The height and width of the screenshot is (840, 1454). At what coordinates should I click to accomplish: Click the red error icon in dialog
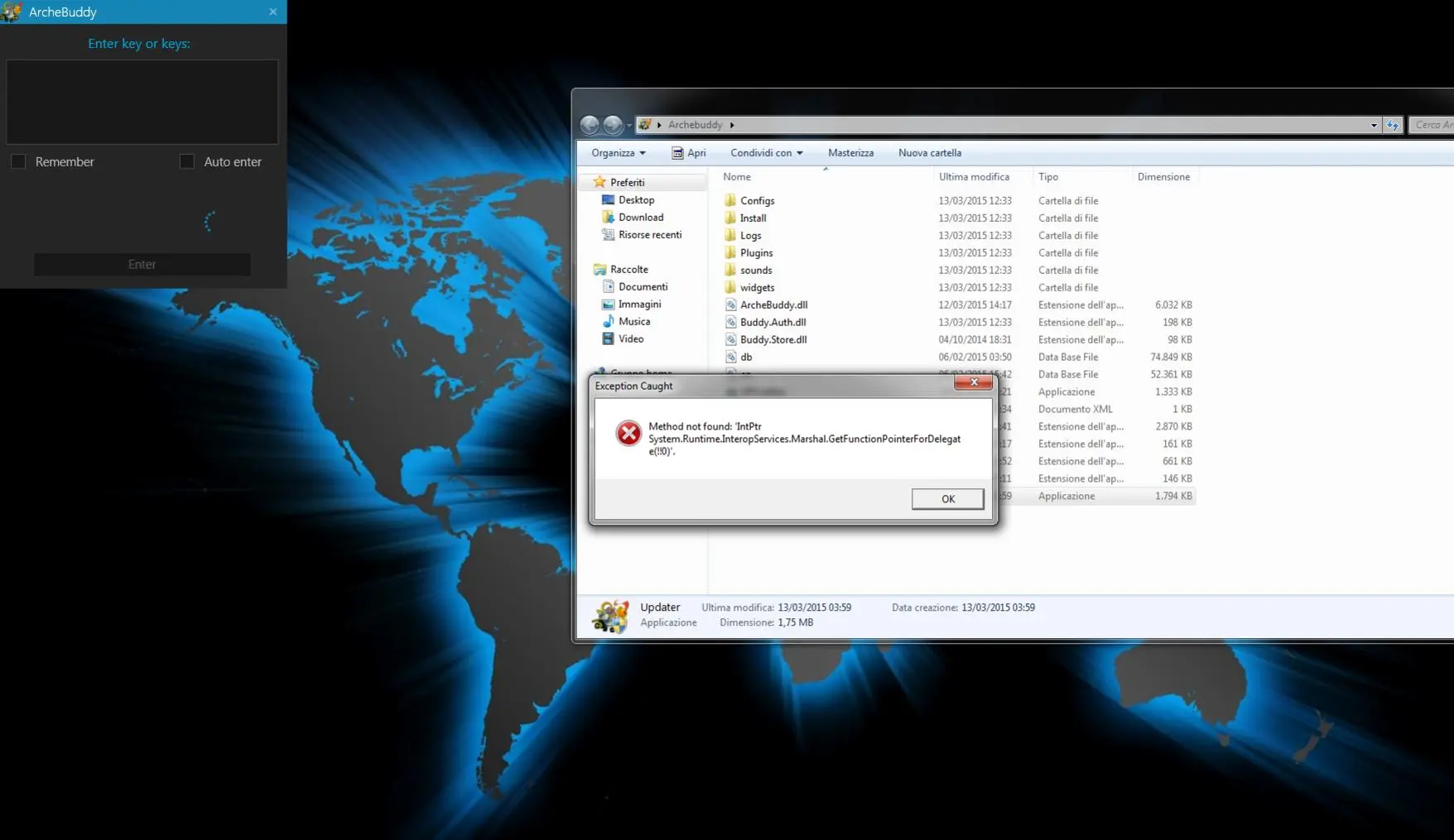click(x=628, y=433)
